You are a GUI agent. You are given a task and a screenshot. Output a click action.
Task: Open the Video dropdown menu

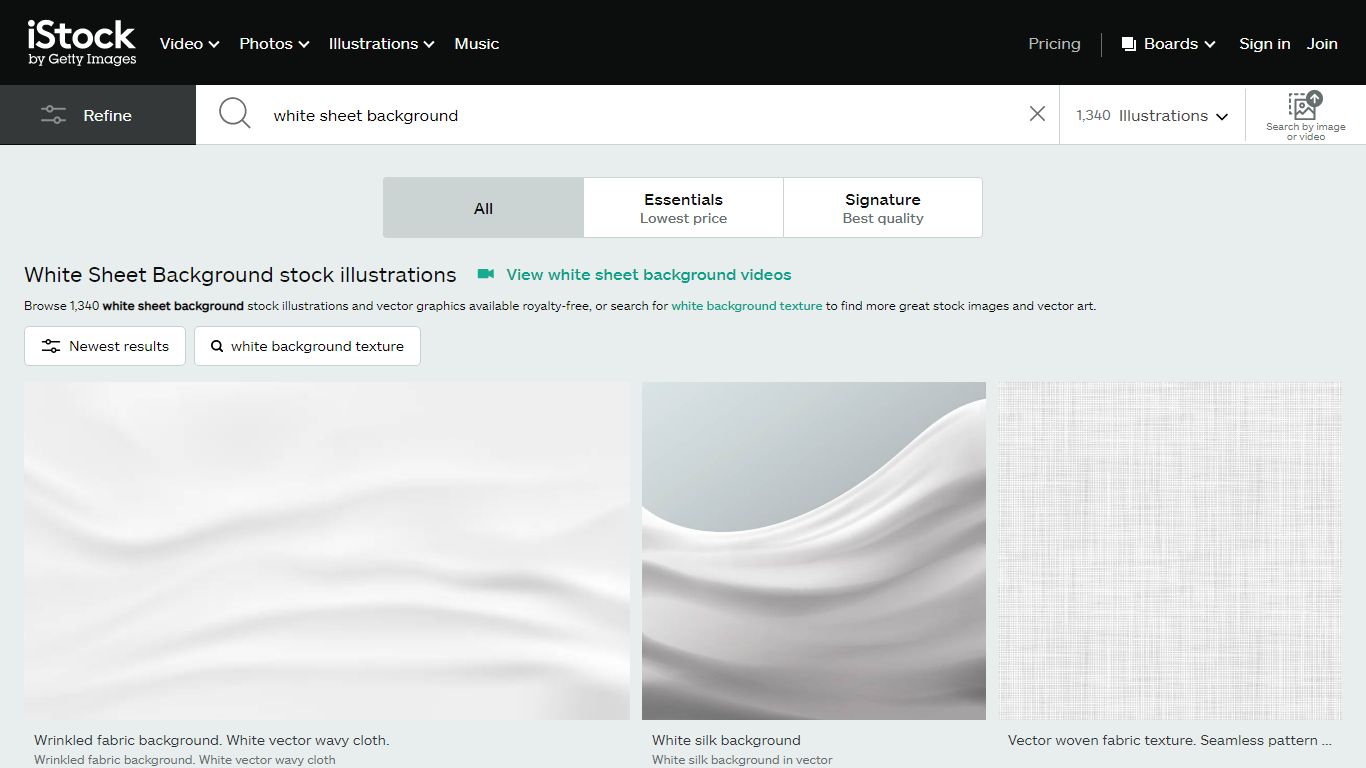coord(189,44)
